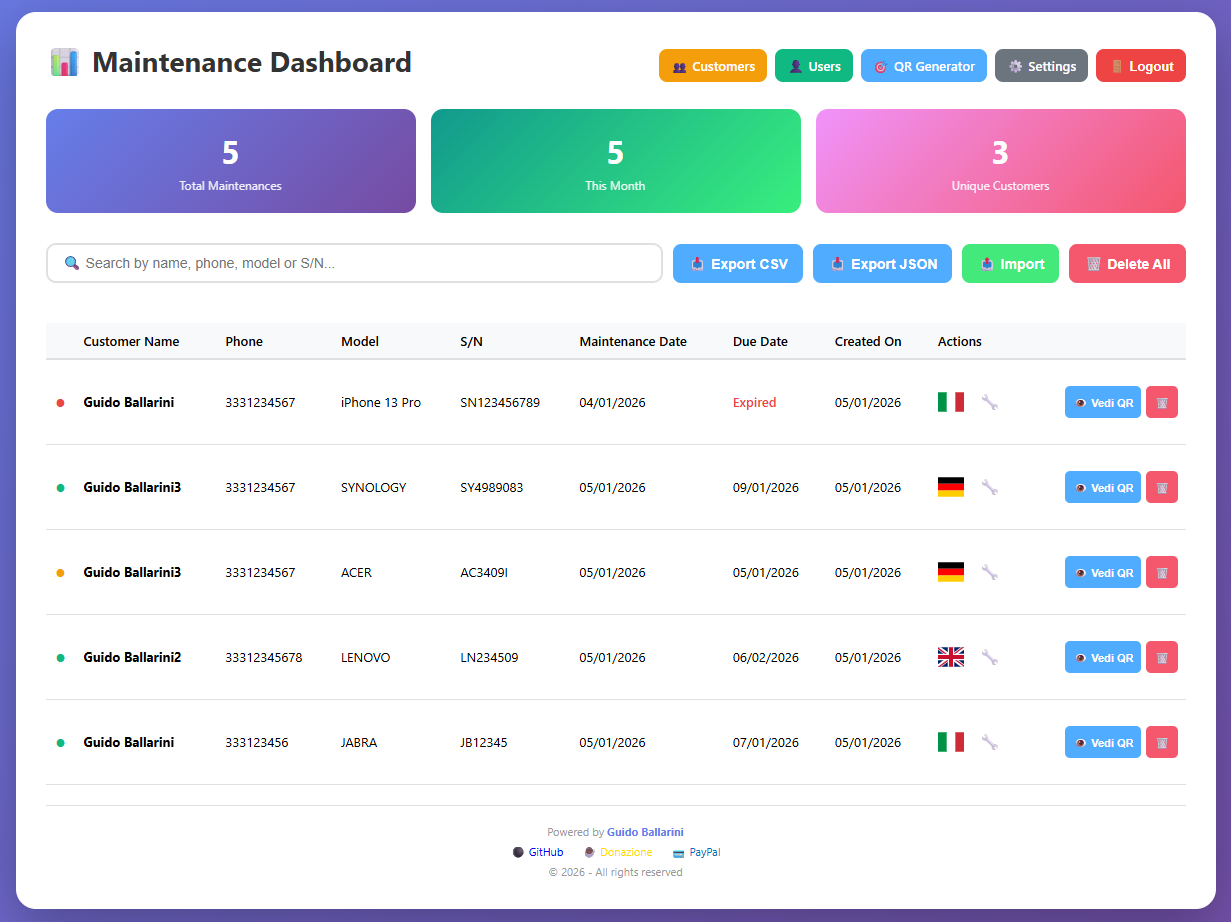Click the due date 09/01/2026
This screenshot has height=922, width=1231.
point(766,487)
